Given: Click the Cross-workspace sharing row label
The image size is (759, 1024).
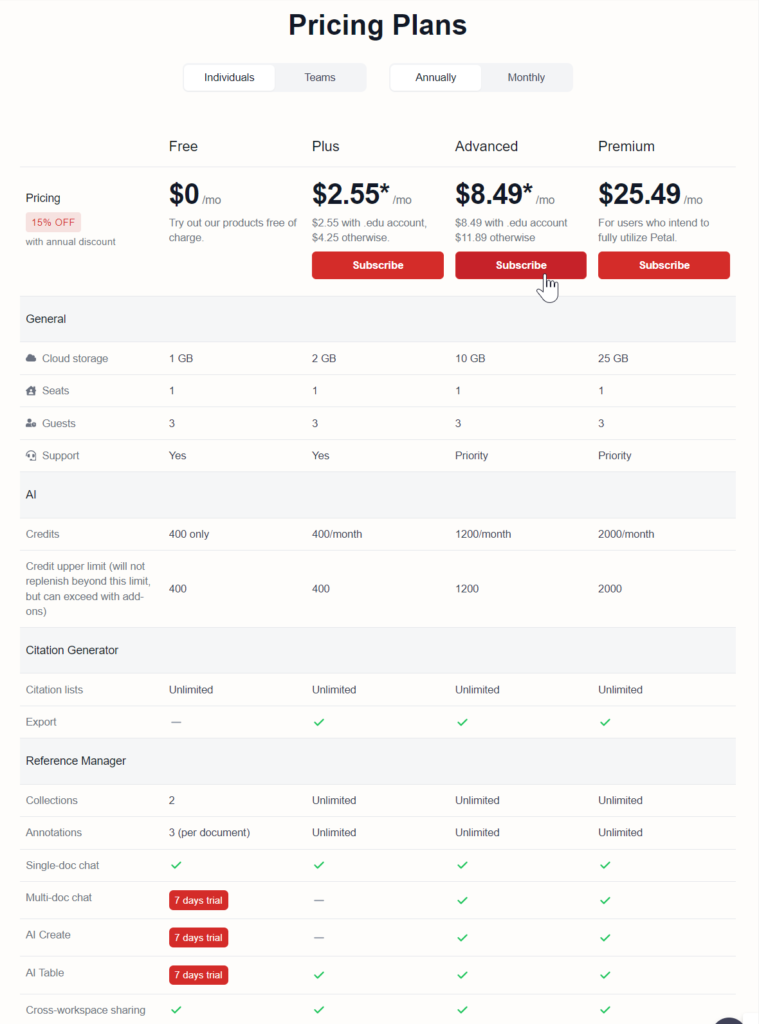Looking at the screenshot, I should (86, 1010).
